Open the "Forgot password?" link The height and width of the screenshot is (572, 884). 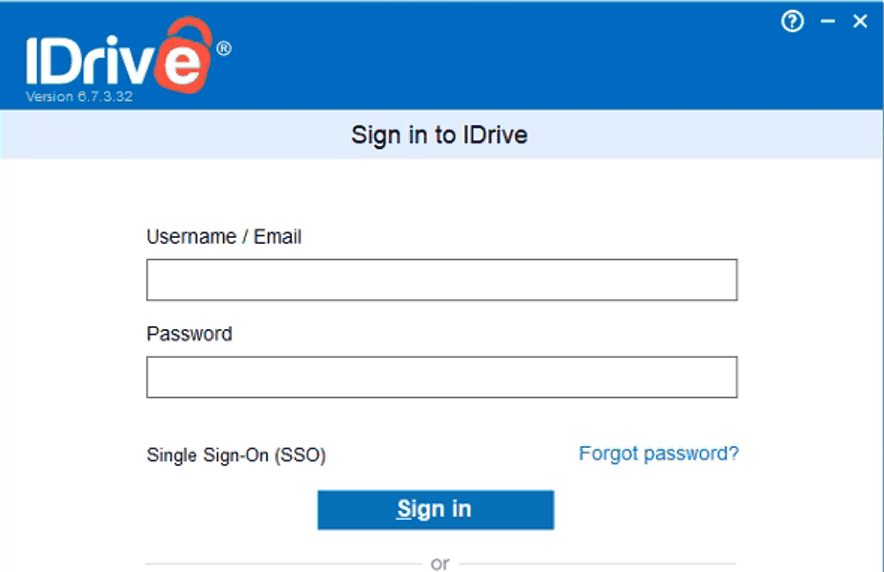point(658,454)
